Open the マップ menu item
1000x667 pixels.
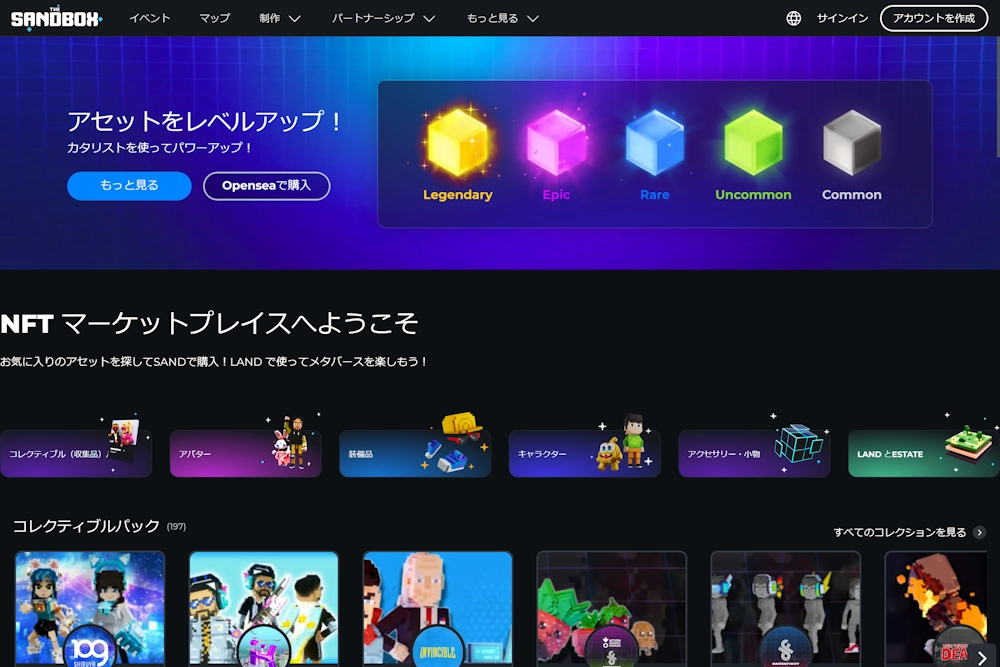(214, 18)
